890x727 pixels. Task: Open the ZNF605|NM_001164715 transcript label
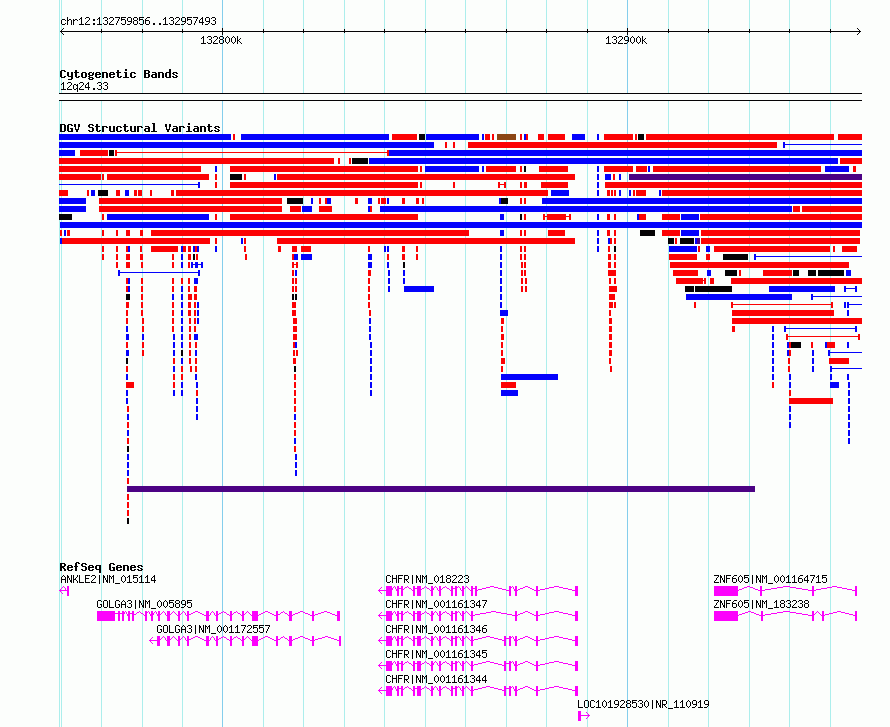pyautogui.click(x=770, y=579)
